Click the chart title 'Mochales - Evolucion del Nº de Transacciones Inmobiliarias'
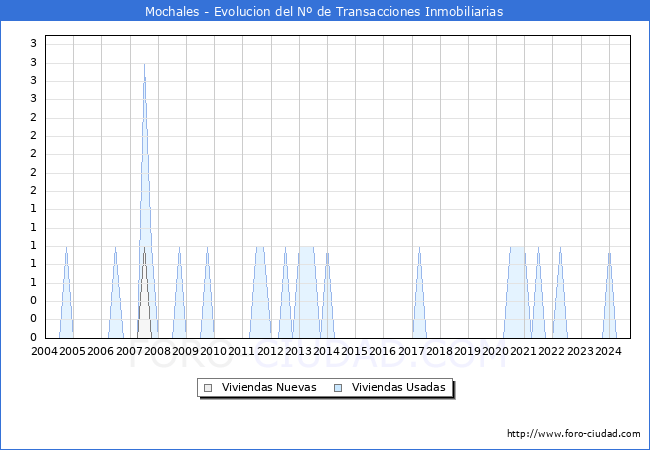The height and width of the screenshot is (450, 650). click(324, 11)
